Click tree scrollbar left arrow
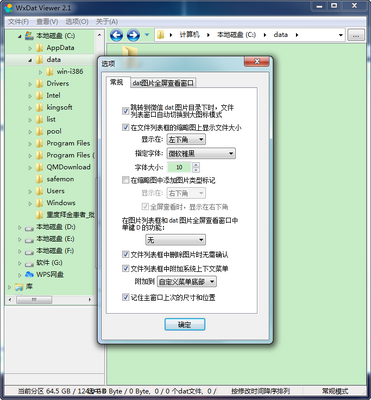 tap(10, 300)
